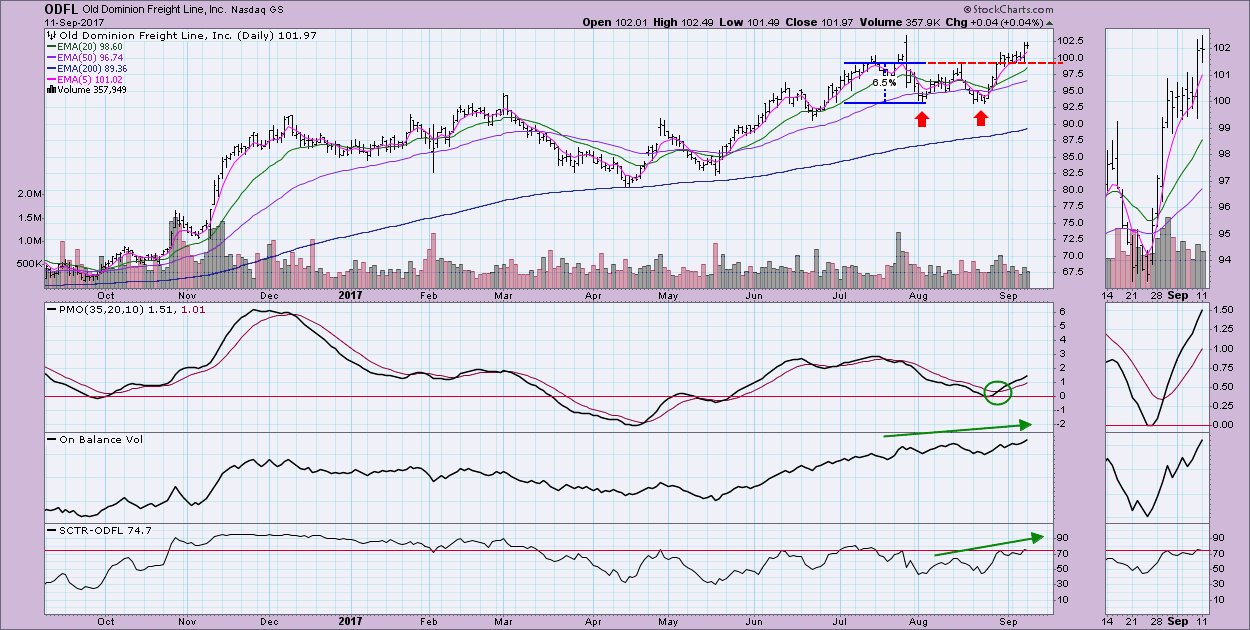
Task: Click the 99 label on zoomed price axis
Action: coord(1222,127)
